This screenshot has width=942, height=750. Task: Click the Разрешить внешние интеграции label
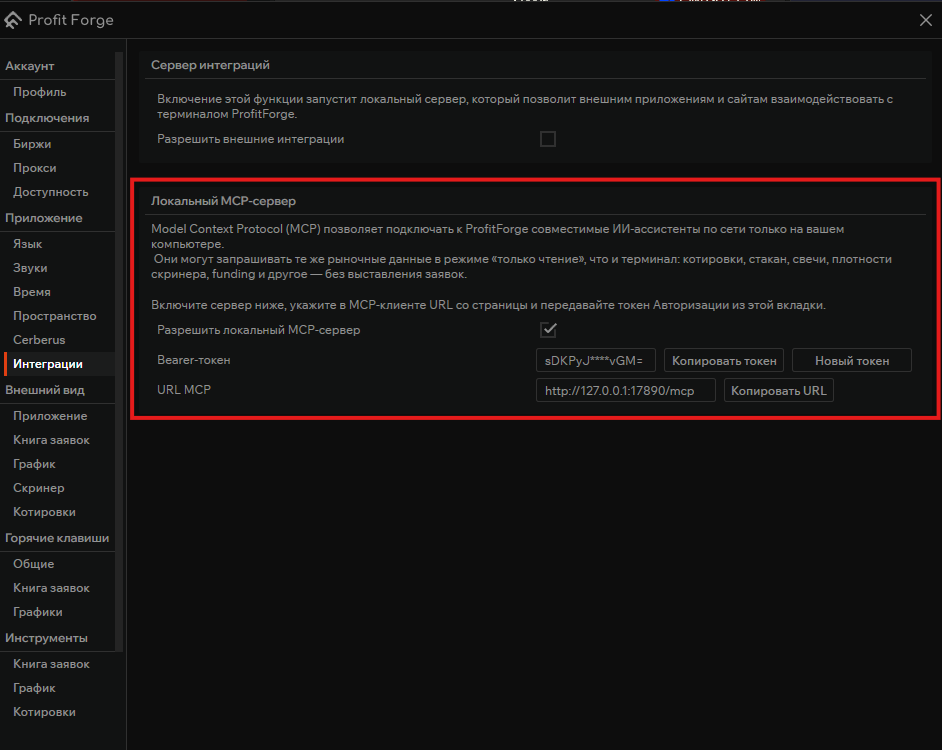[251, 139]
